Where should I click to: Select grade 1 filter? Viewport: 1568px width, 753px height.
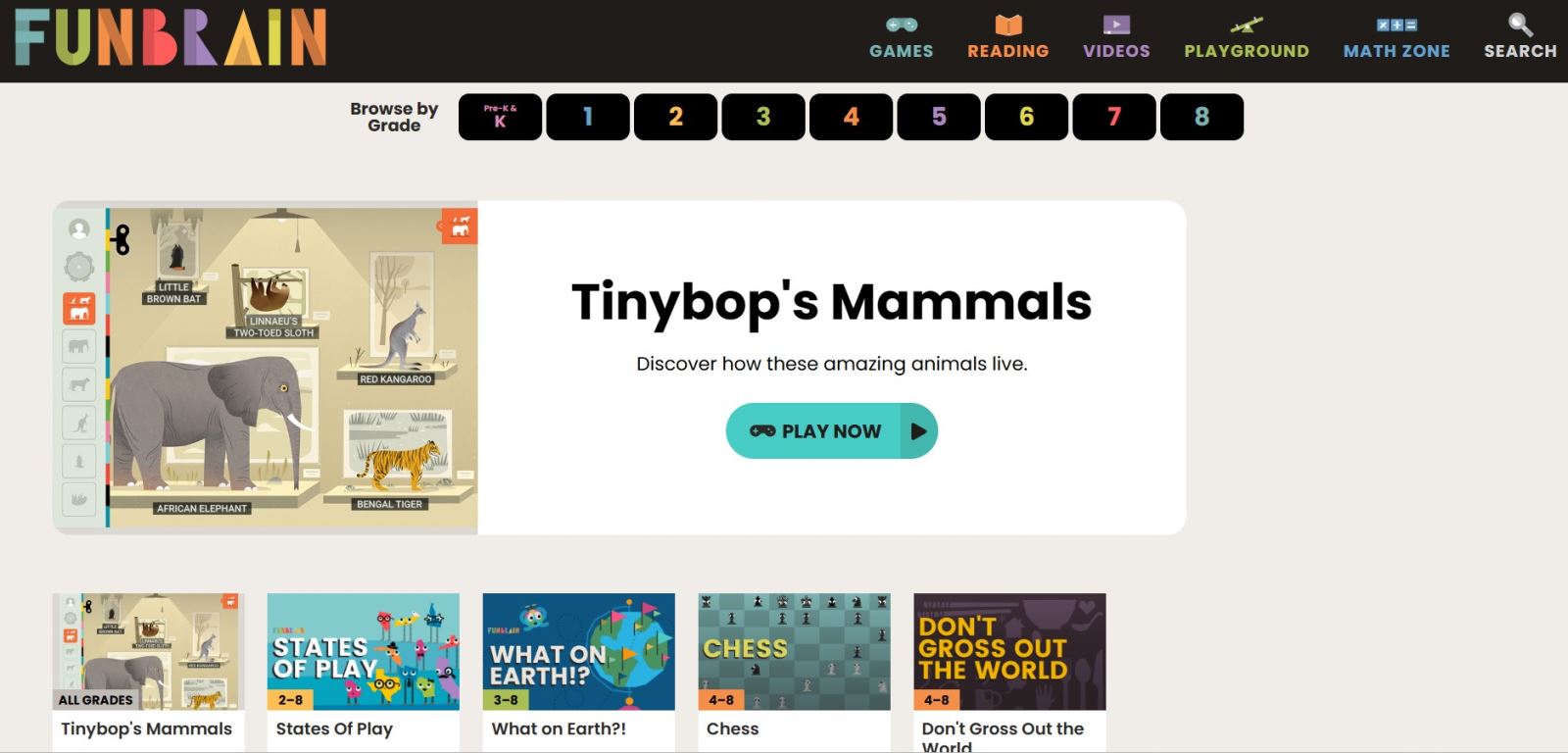(588, 117)
